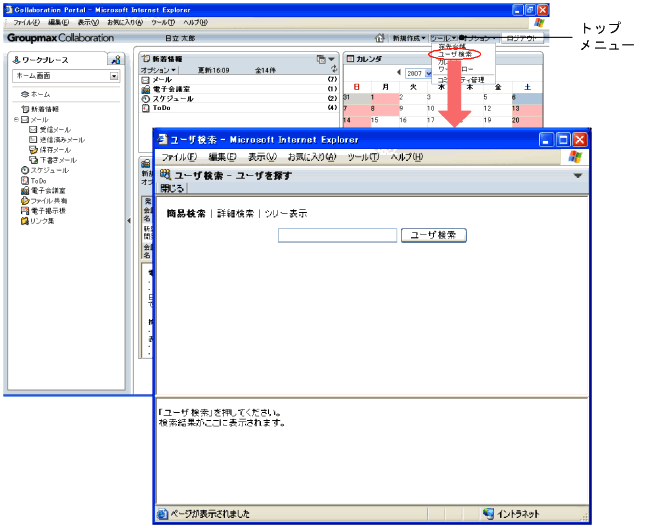Switch to ツリー表示 view
Image resolution: width=652 pixels, height=528 pixels.
286,214
